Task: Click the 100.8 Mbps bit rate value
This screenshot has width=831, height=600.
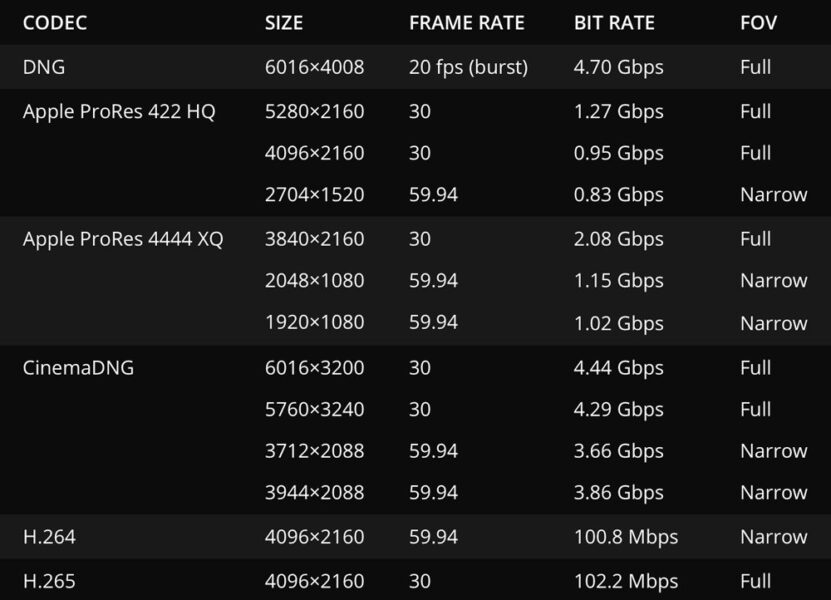Action: (x=626, y=537)
